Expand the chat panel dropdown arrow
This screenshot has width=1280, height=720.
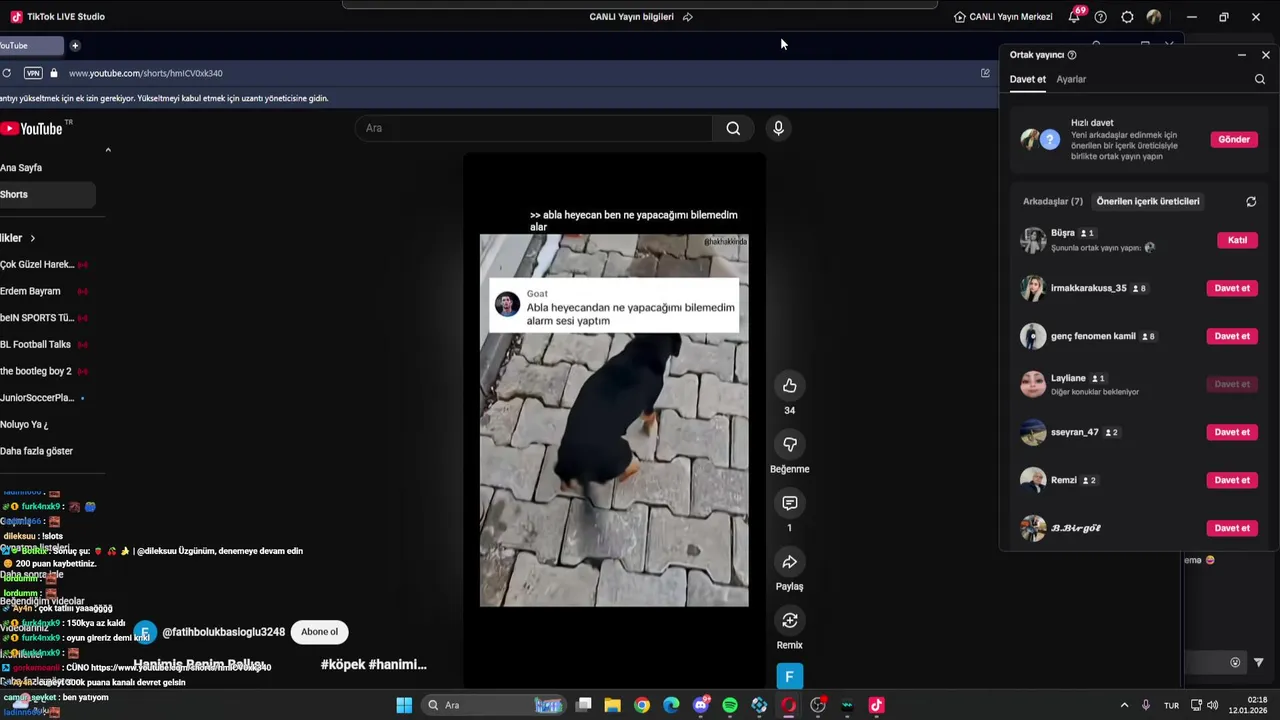click(1259, 662)
